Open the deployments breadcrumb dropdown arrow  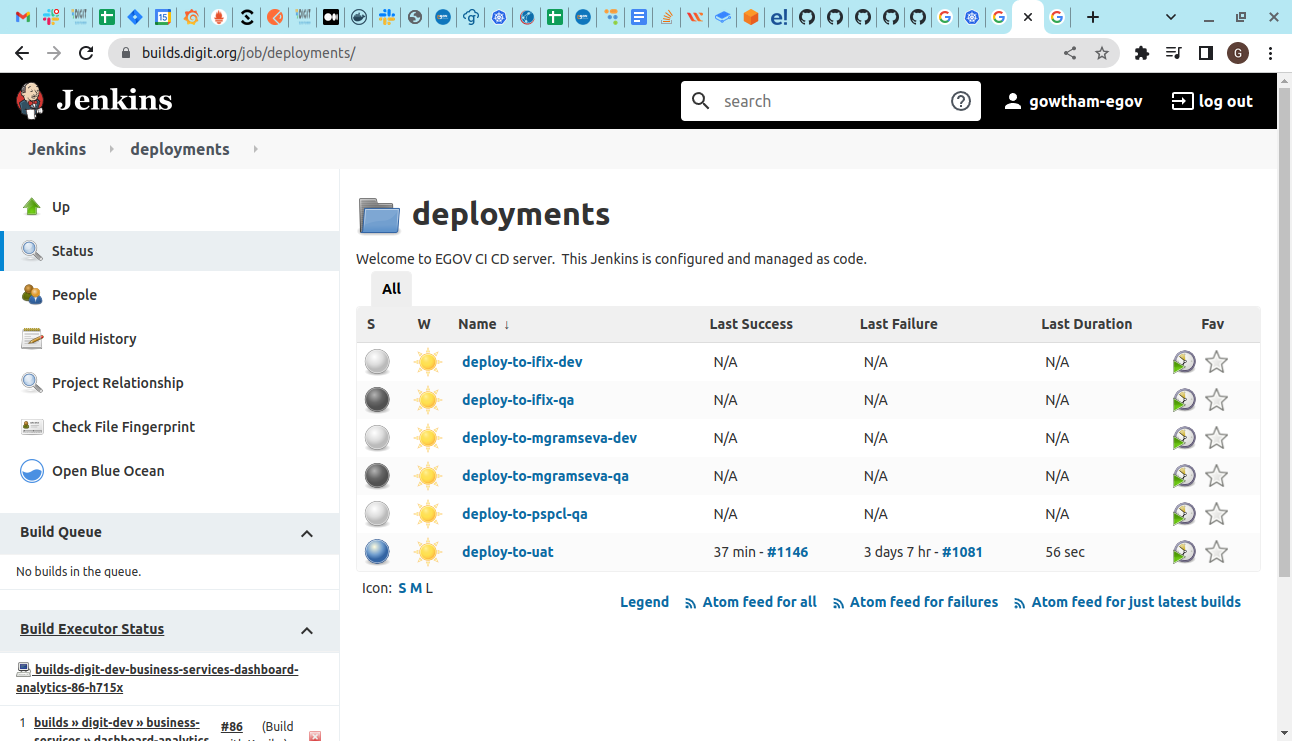click(256, 149)
